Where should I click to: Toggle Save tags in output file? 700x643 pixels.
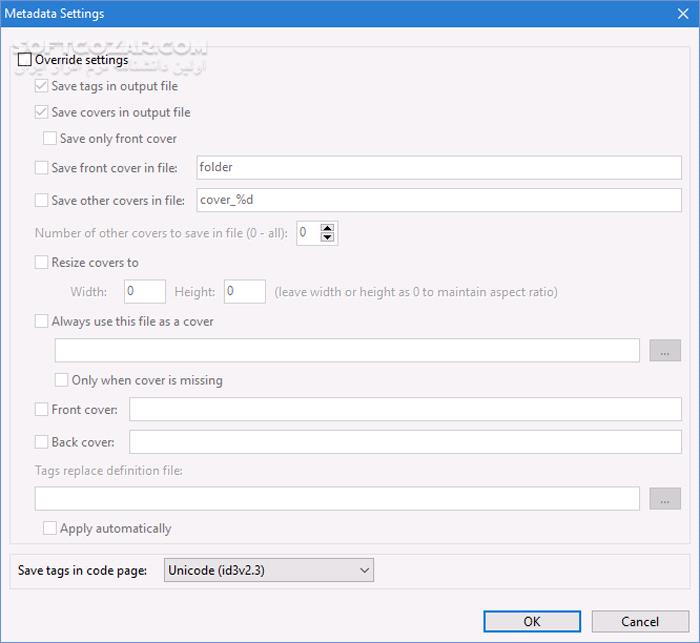pyautogui.click(x=42, y=87)
